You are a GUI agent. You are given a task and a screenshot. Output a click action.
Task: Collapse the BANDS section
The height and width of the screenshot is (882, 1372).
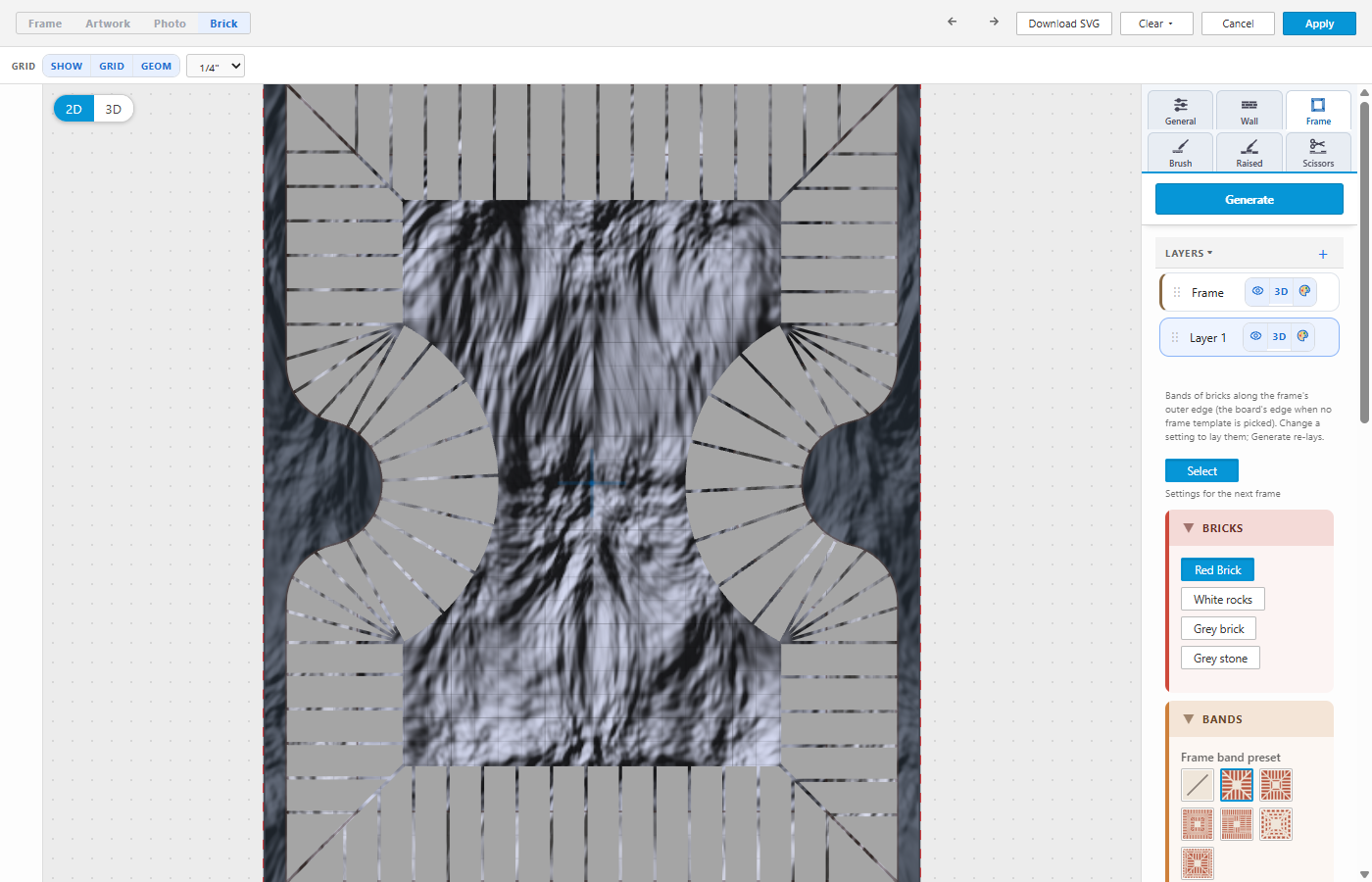1249,719
